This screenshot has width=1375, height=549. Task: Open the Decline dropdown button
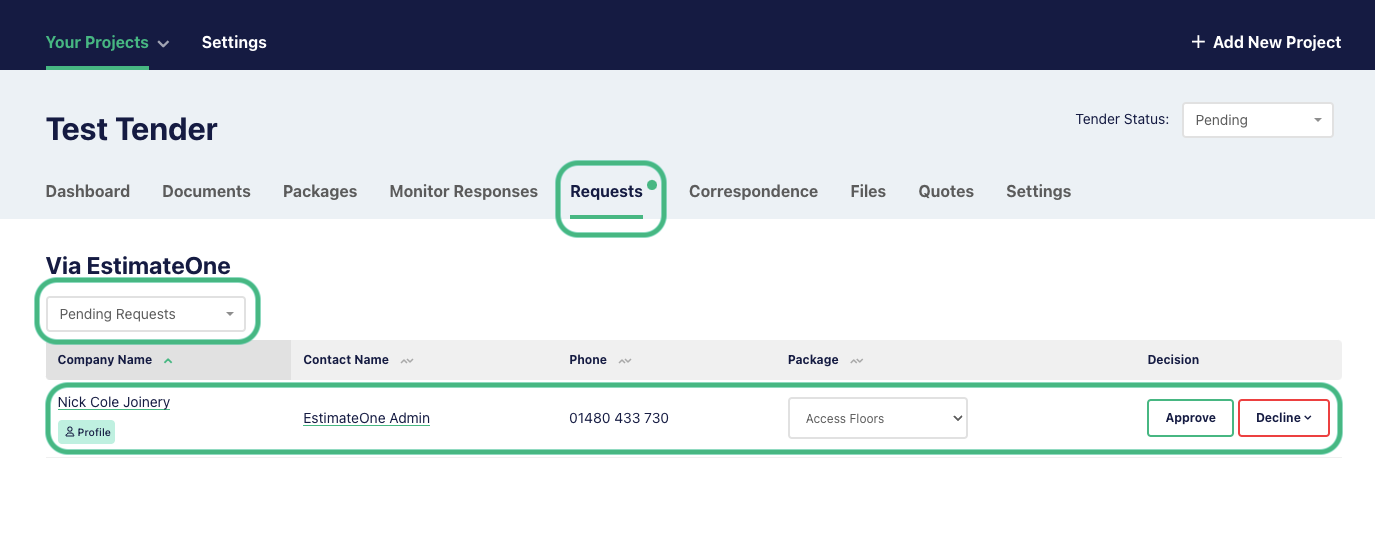1284,418
